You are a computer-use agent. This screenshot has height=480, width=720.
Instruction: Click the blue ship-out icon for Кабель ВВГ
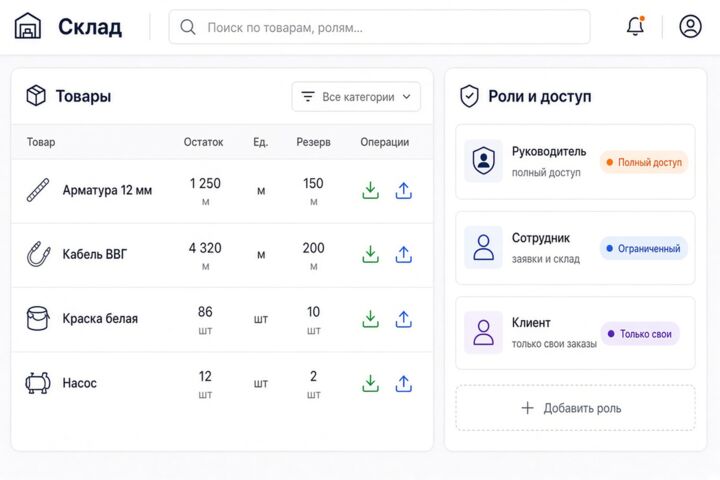tap(404, 254)
